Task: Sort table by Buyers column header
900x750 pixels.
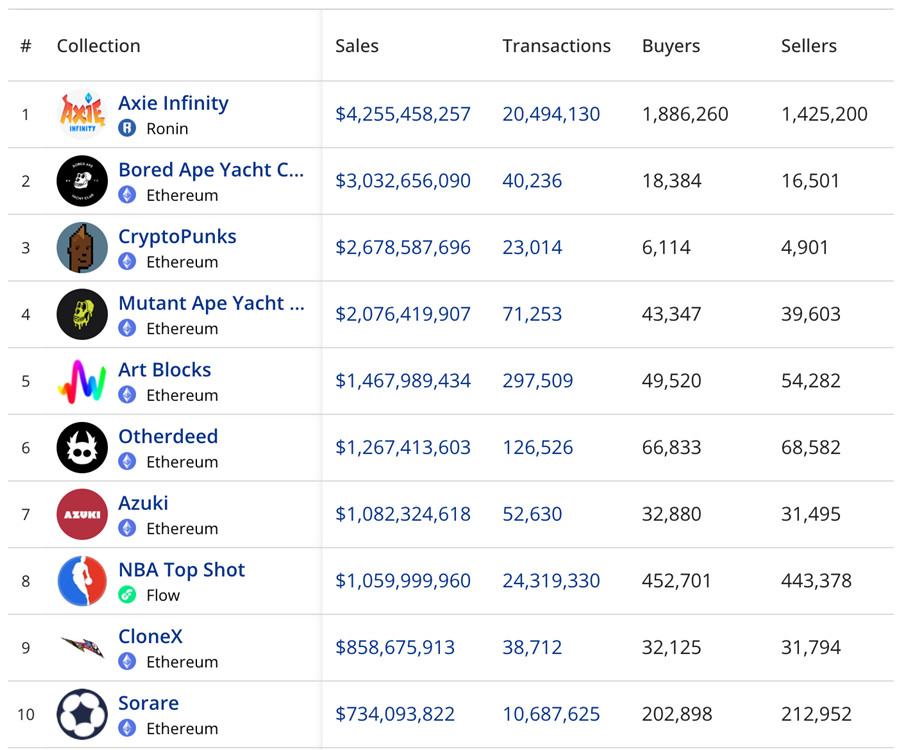Action: click(671, 46)
